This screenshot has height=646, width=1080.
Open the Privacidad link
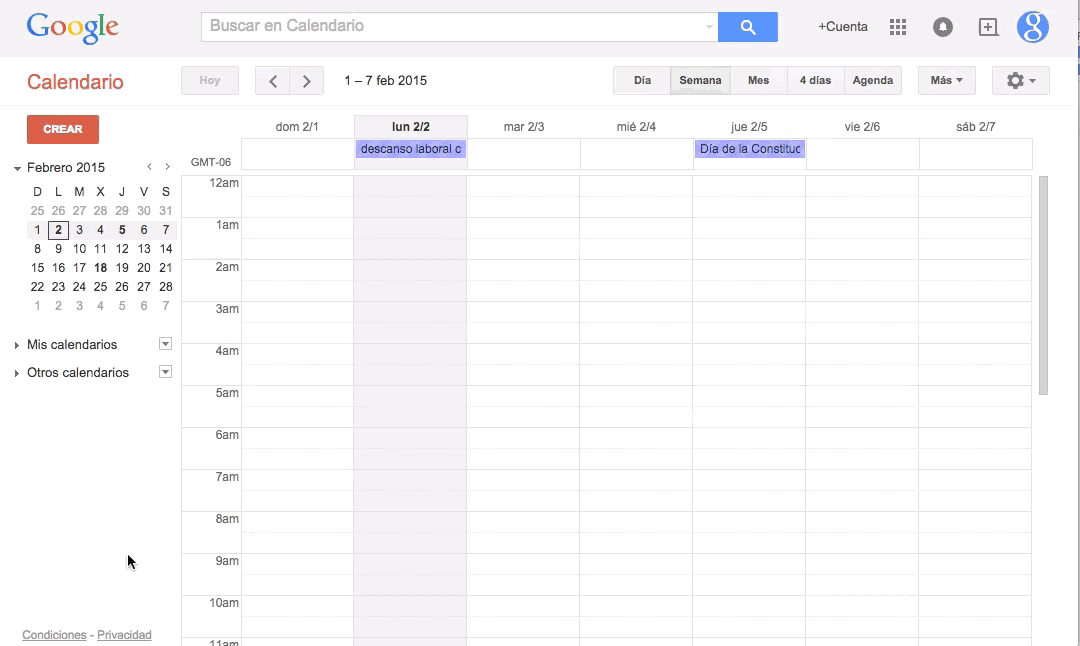124,634
